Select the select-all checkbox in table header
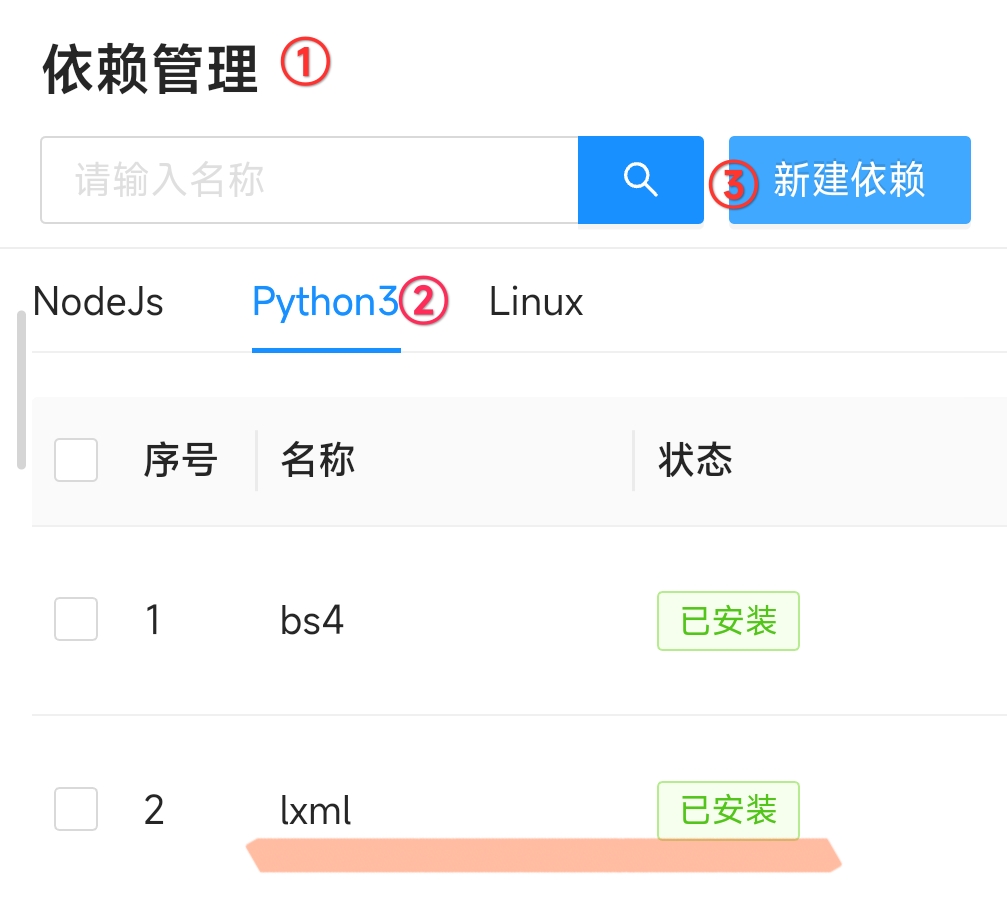Screen dimensions: 1007x902 75,460
